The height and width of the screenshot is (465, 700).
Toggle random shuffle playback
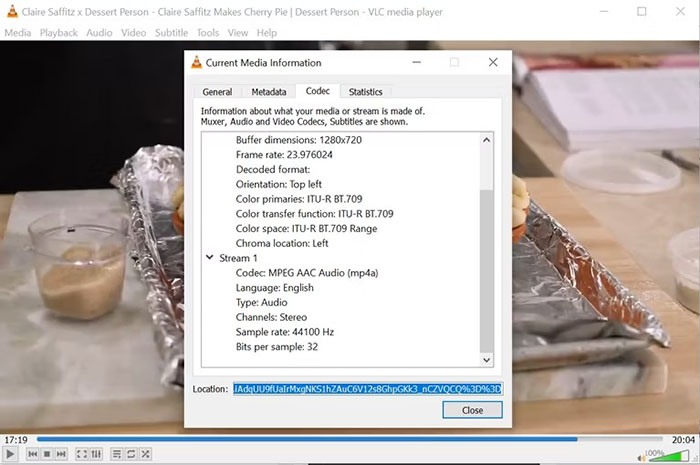point(146,454)
